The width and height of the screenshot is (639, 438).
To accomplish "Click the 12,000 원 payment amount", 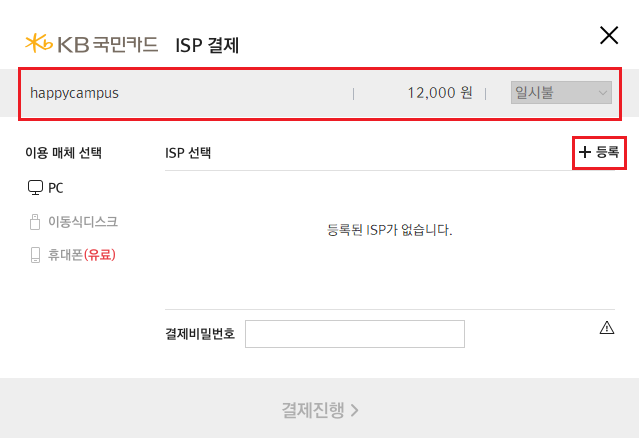I will coord(439,93).
